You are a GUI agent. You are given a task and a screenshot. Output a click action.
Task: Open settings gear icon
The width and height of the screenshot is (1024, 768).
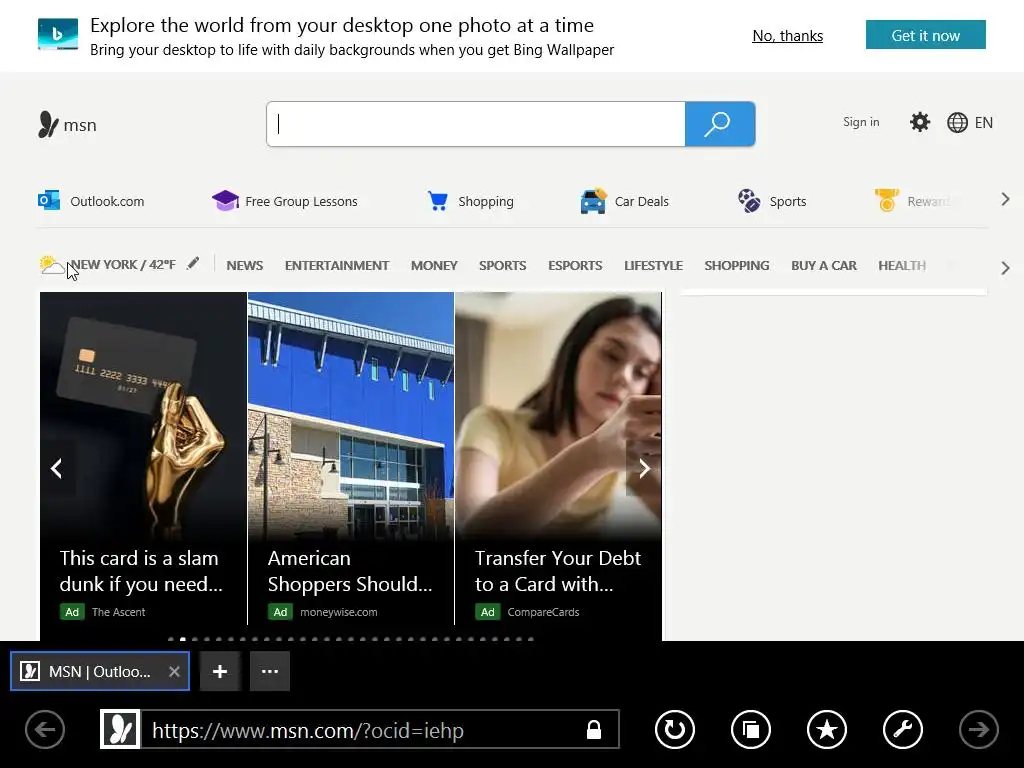920,122
